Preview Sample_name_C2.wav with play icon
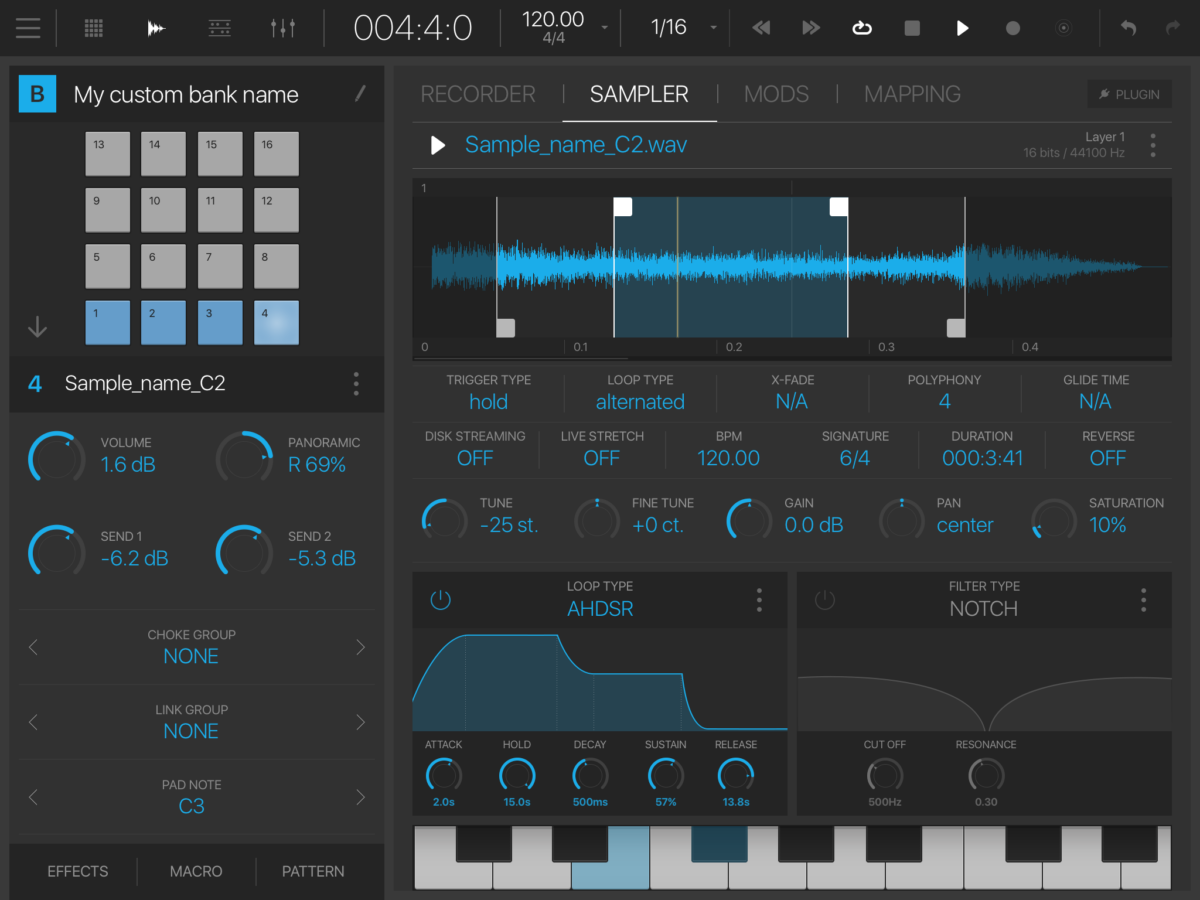The width and height of the screenshot is (1200, 900). tap(437, 146)
